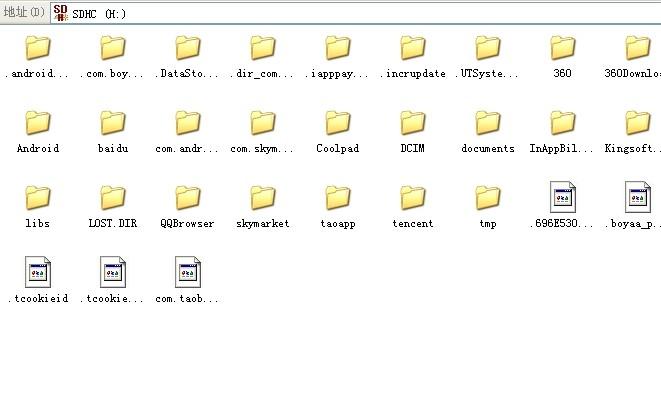Select the com.andr... folder icon
This screenshot has height=411, width=661.
click(x=188, y=123)
